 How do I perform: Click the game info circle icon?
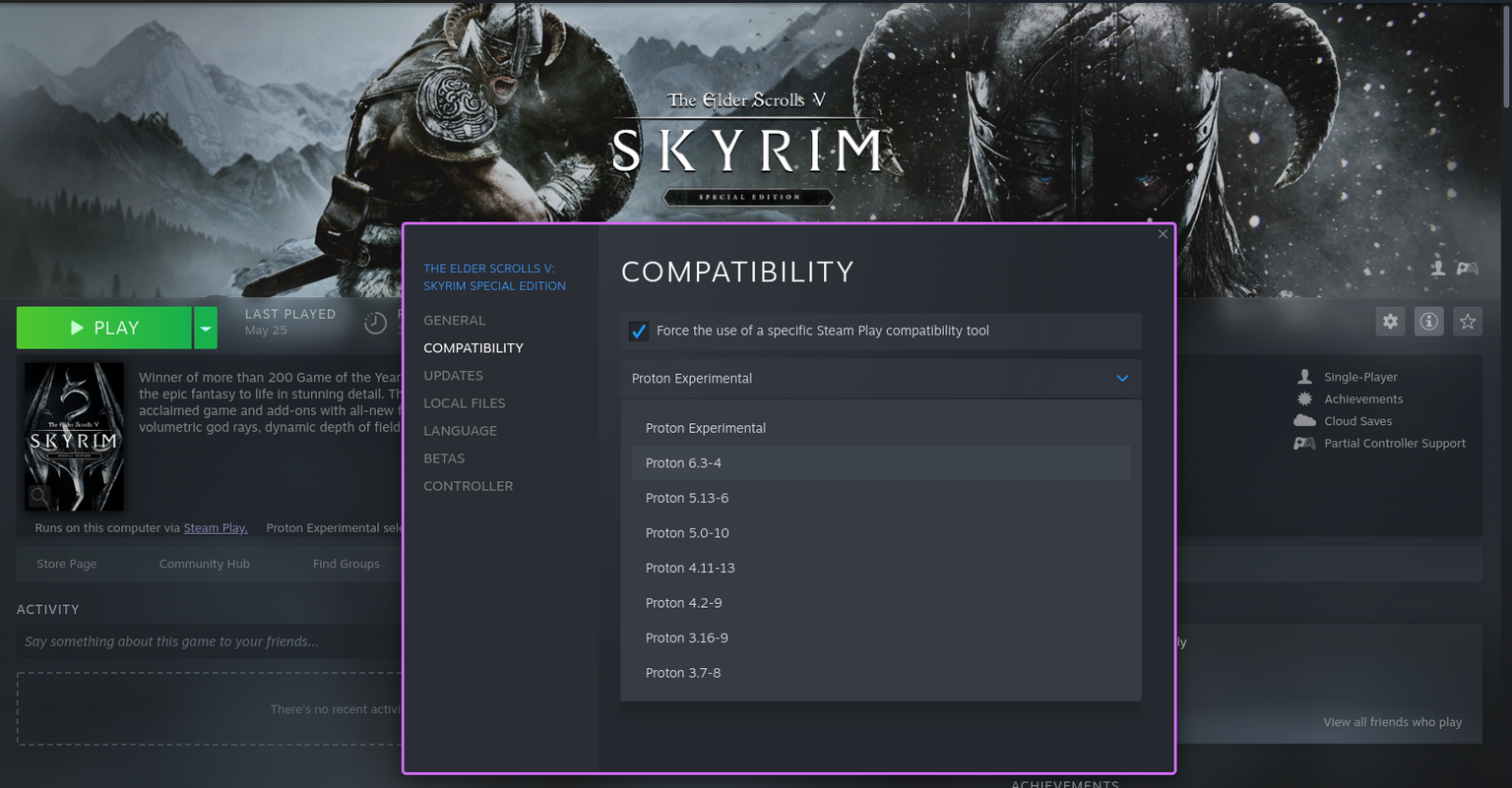(1428, 321)
